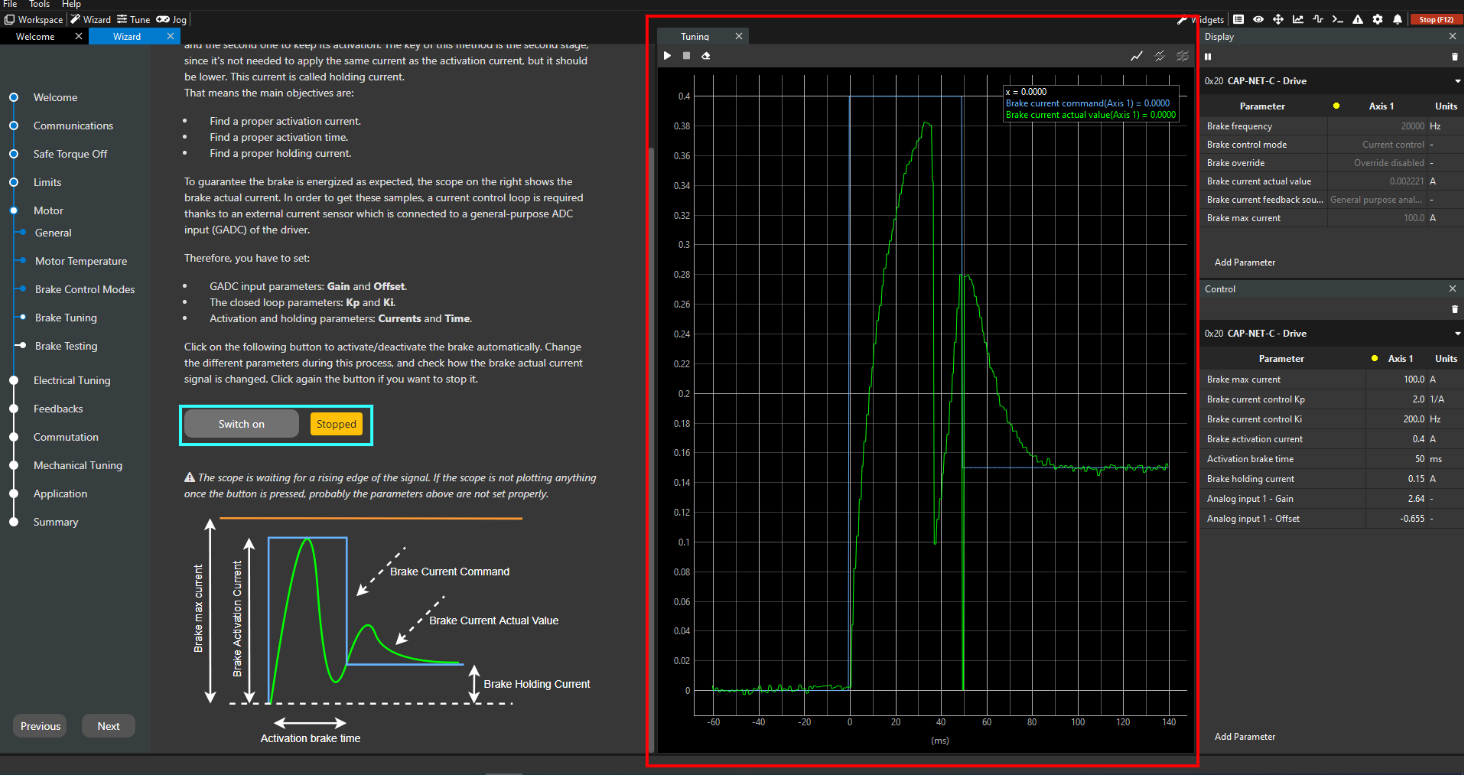This screenshot has height=776, width=1464.
Task: Open the terminal console icon in top toolbar
Action: [x=1338, y=19]
